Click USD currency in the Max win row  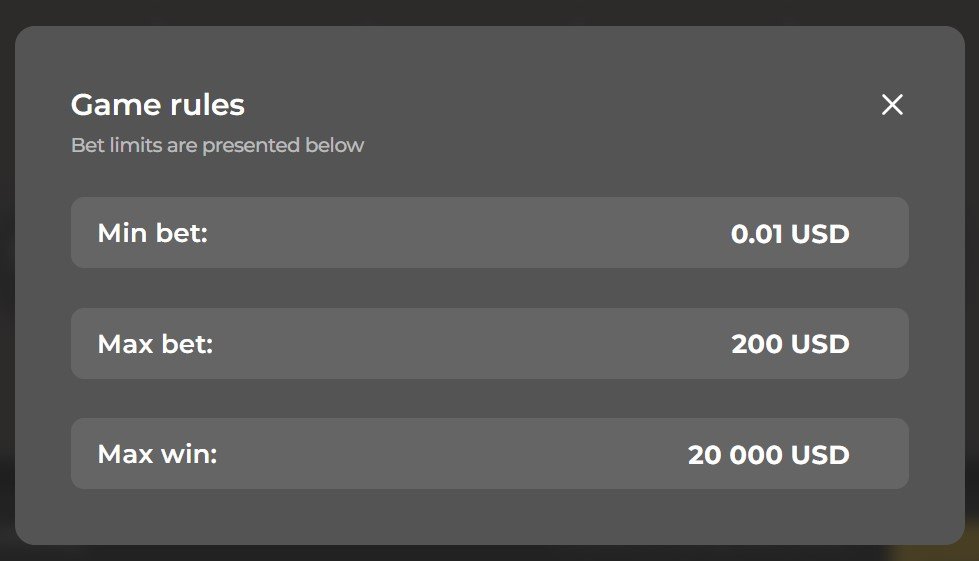pyautogui.click(x=820, y=456)
